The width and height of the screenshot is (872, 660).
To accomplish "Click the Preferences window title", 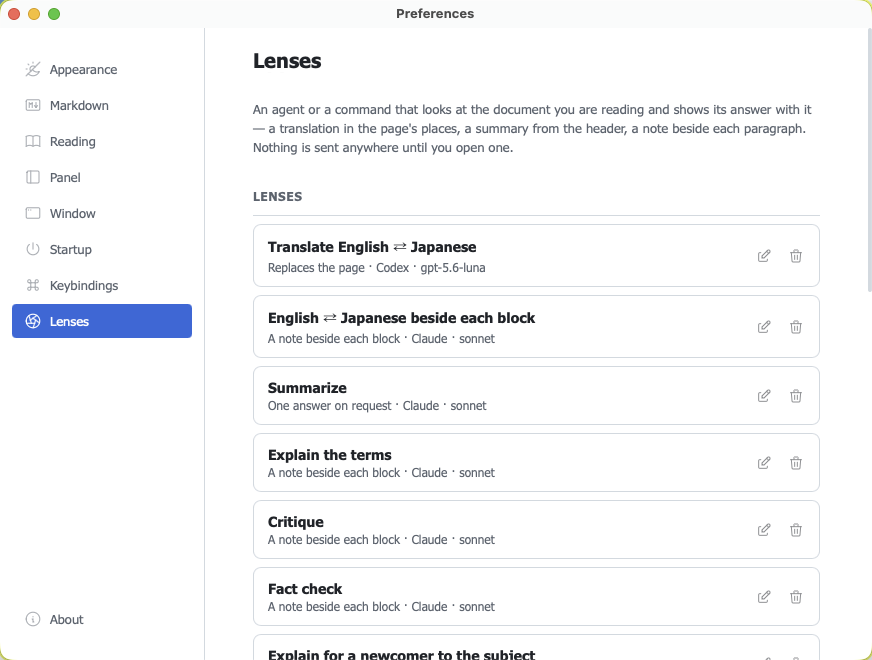I will pos(435,13).
